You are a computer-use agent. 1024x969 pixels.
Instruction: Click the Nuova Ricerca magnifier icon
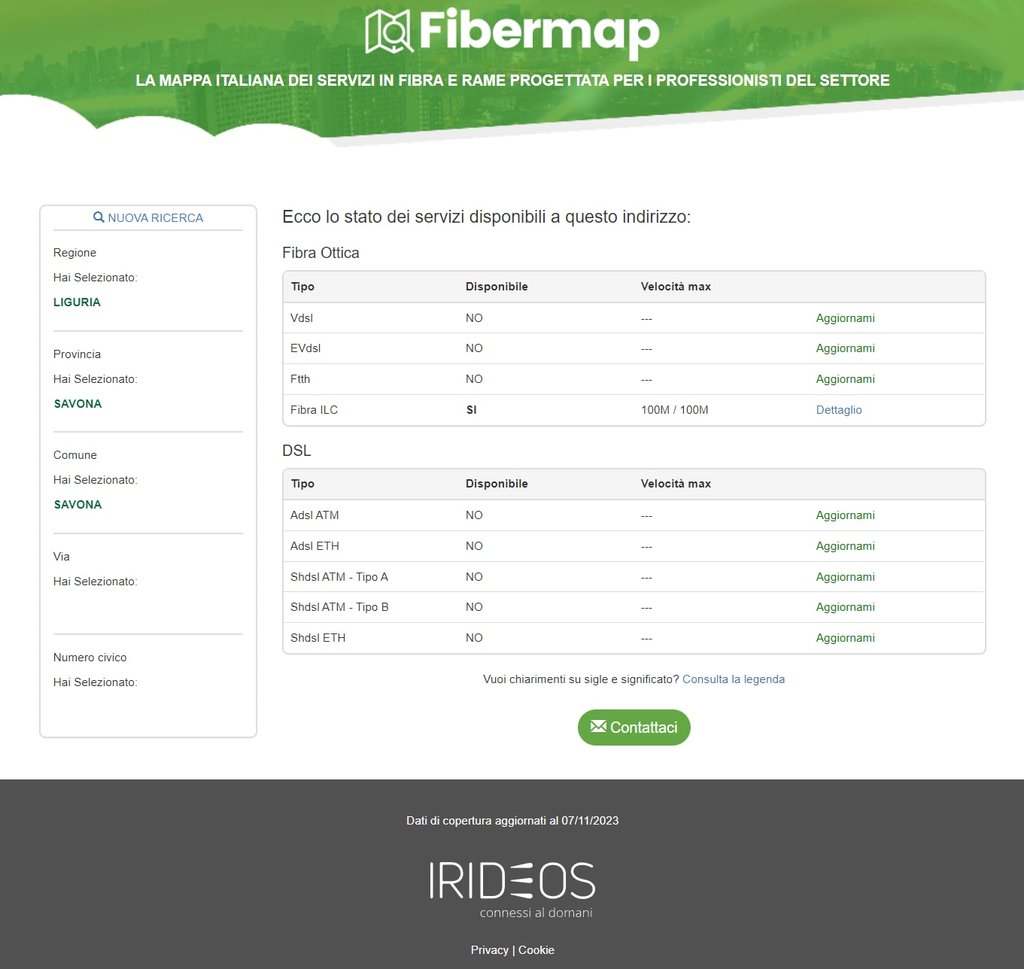pyautogui.click(x=99, y=217)
